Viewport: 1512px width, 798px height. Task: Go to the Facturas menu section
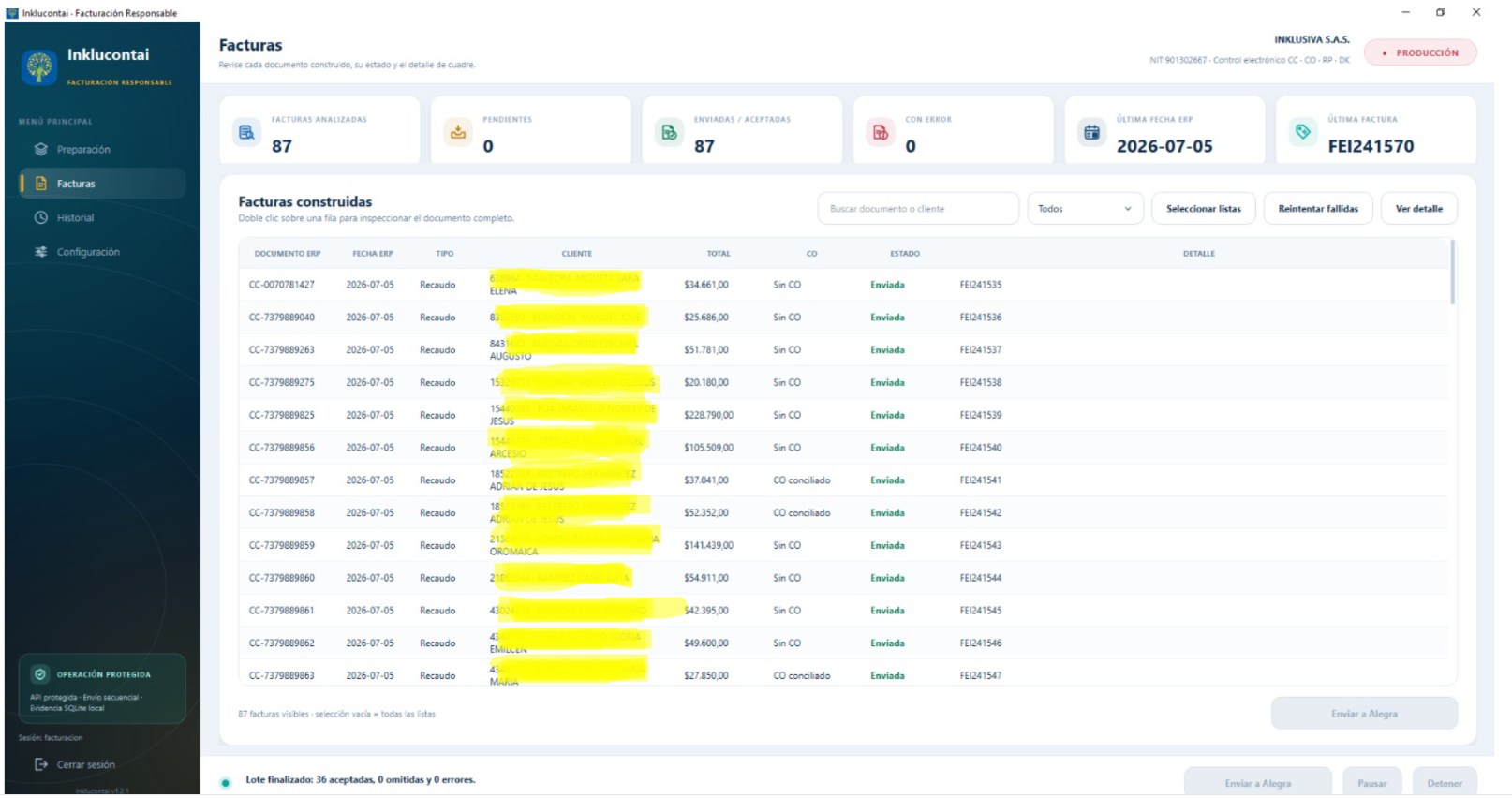102,184
